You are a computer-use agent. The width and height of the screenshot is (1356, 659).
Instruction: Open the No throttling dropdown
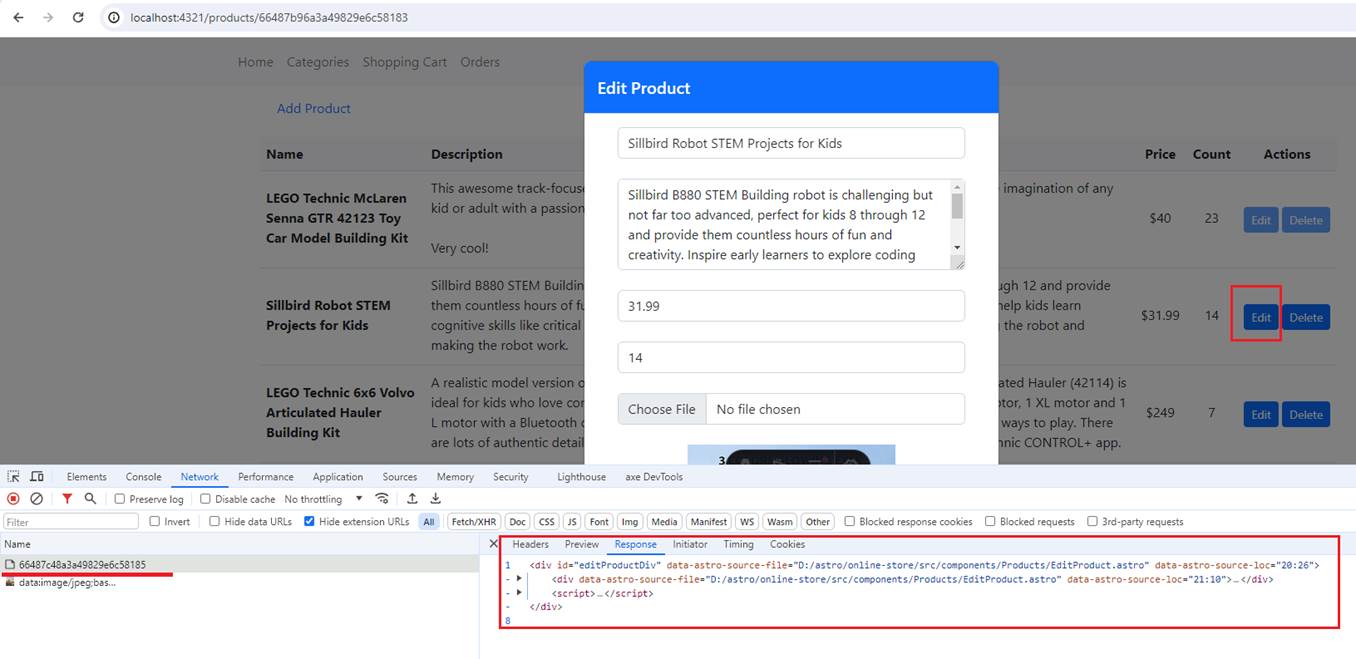pos(323,499)
